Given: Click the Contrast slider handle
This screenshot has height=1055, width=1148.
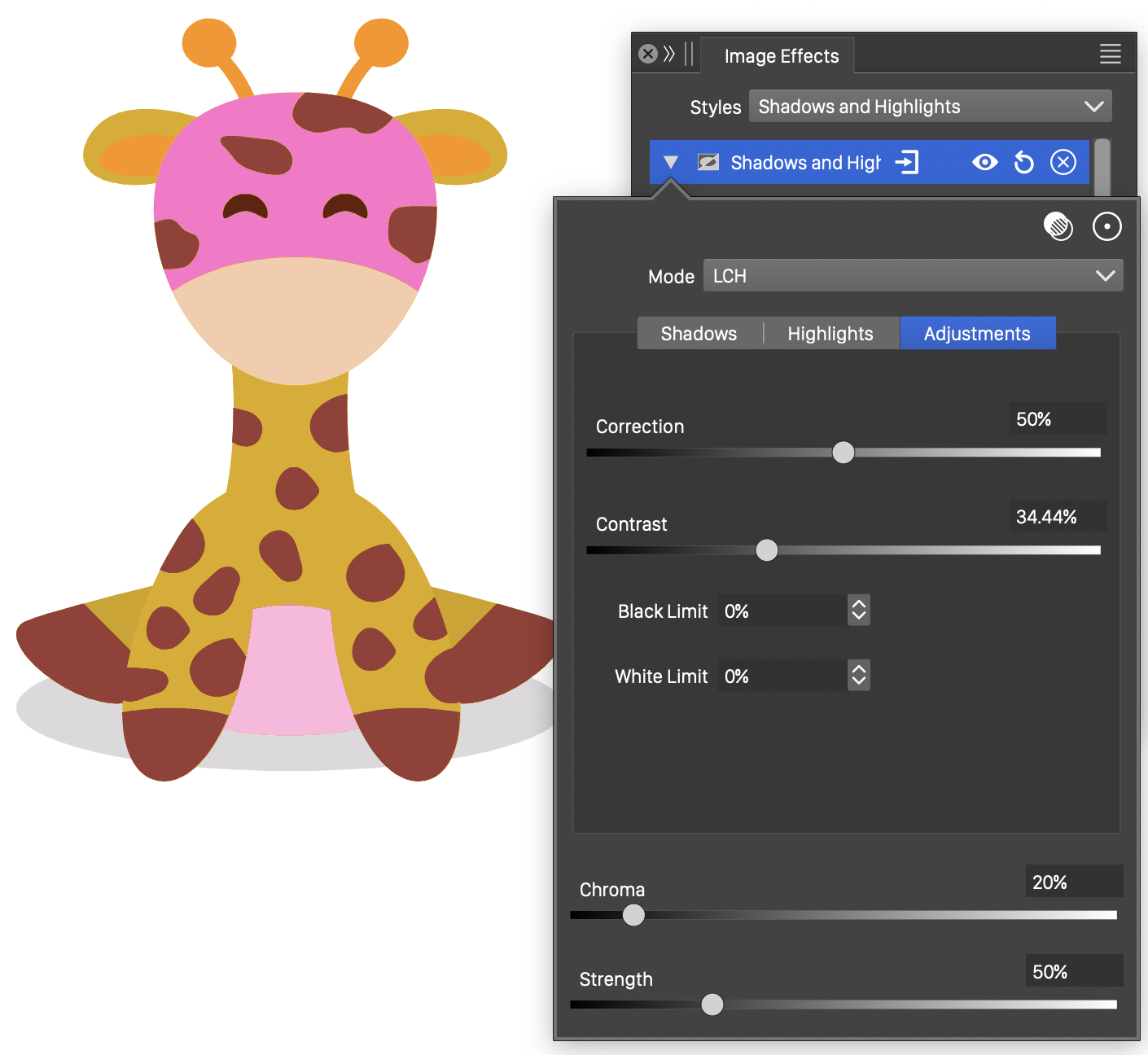Looking at the screenshot, I should (x=766, y=550).
